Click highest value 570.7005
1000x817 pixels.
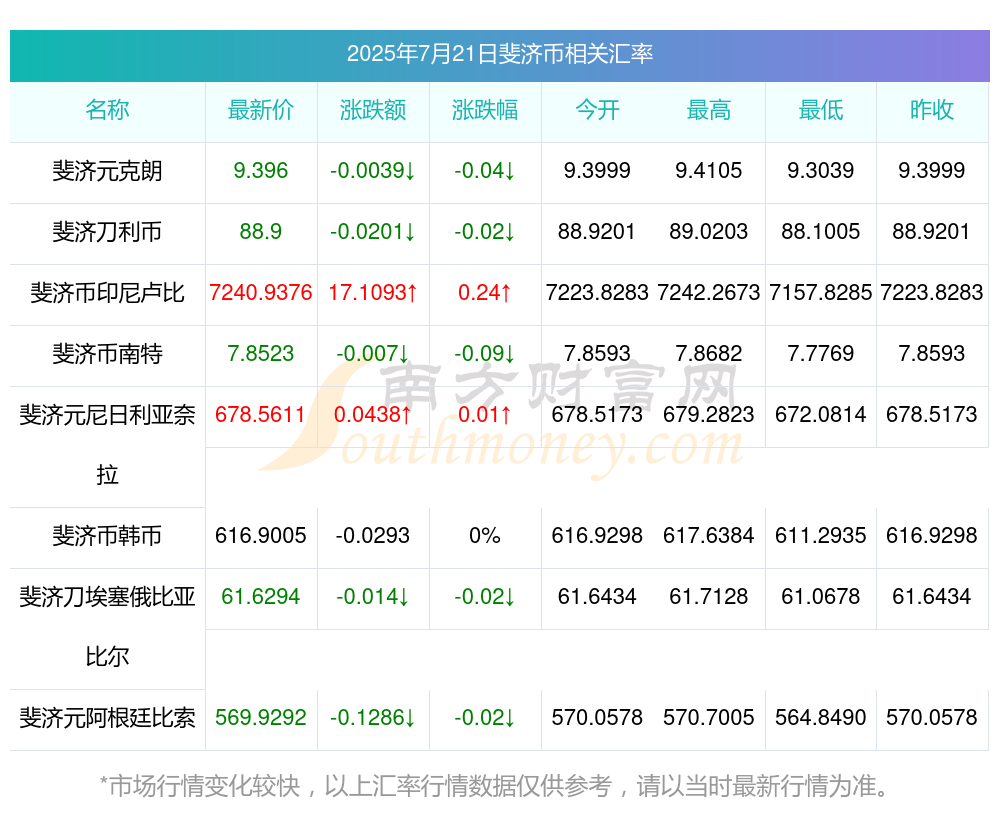coord(709,717)
